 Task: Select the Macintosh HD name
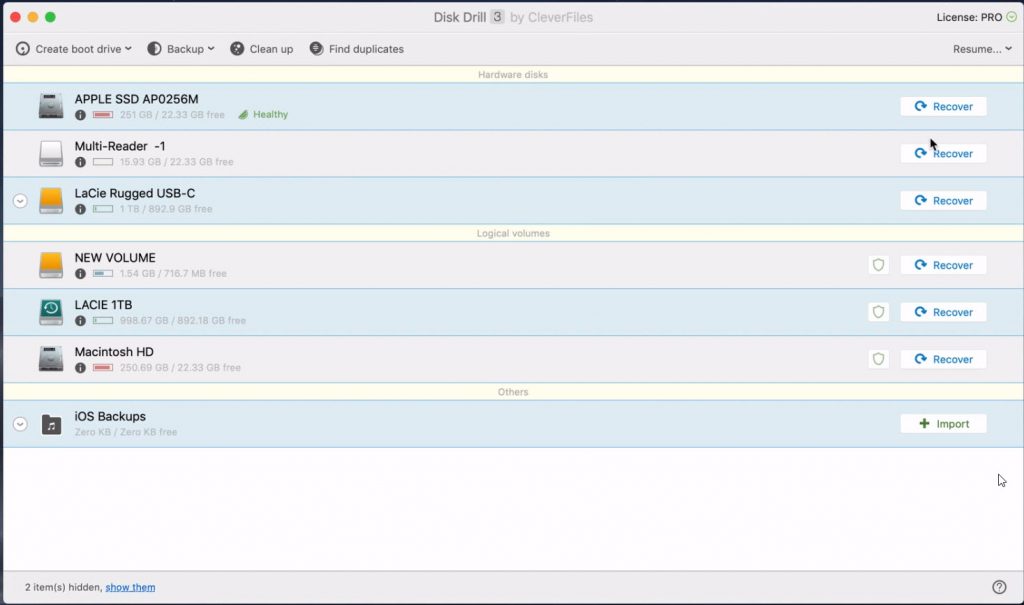click(114, 352)
